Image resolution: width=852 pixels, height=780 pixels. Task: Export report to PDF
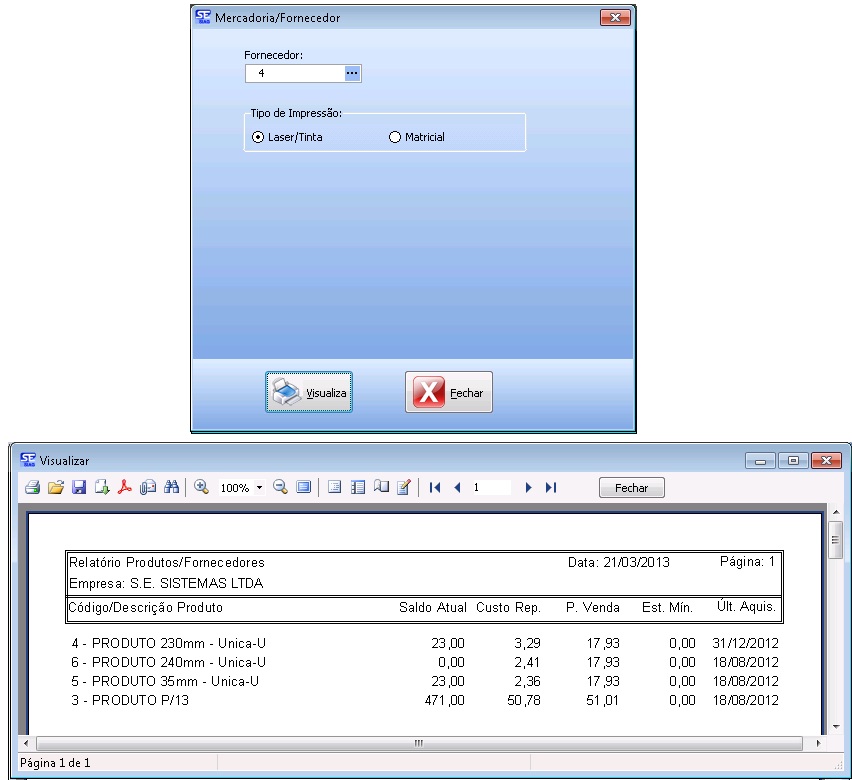(x=125, y=488)
